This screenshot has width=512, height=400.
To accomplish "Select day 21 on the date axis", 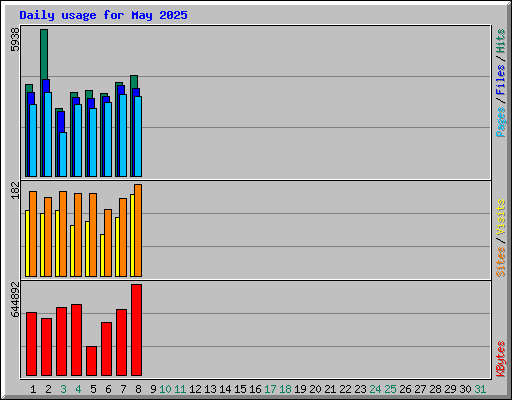I will [331, 389].
